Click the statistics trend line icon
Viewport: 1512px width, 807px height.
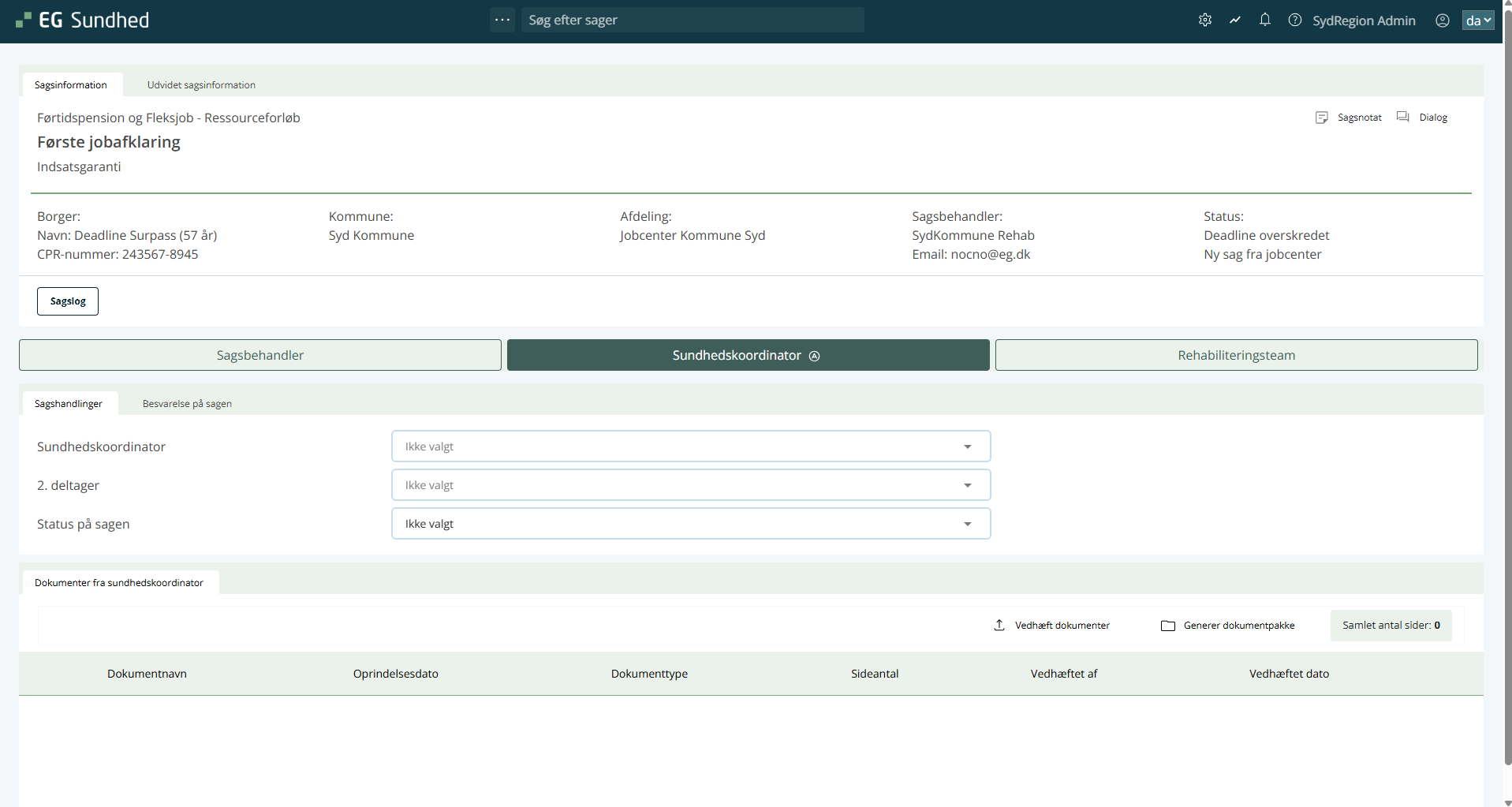pyautogui.click(x=1234, y=21)
